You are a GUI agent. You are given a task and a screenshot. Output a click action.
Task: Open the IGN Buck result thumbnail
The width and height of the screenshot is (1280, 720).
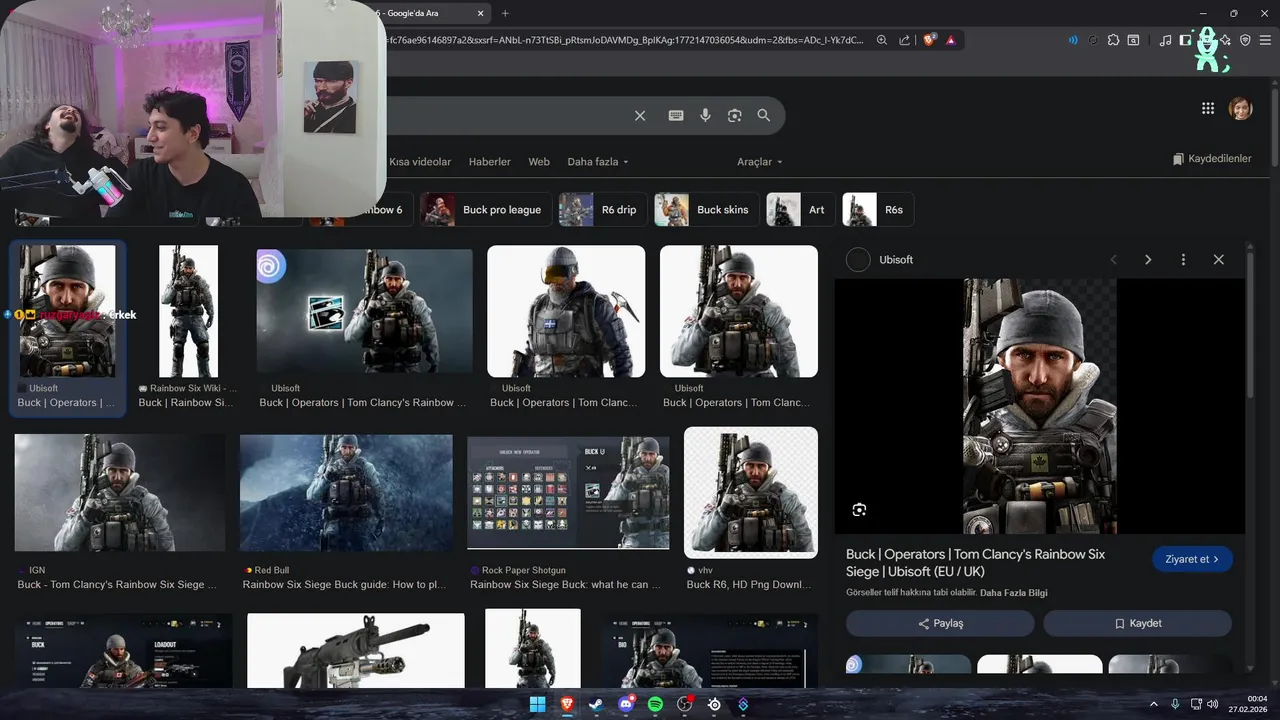pyautogui.click(x=120, y=492)
